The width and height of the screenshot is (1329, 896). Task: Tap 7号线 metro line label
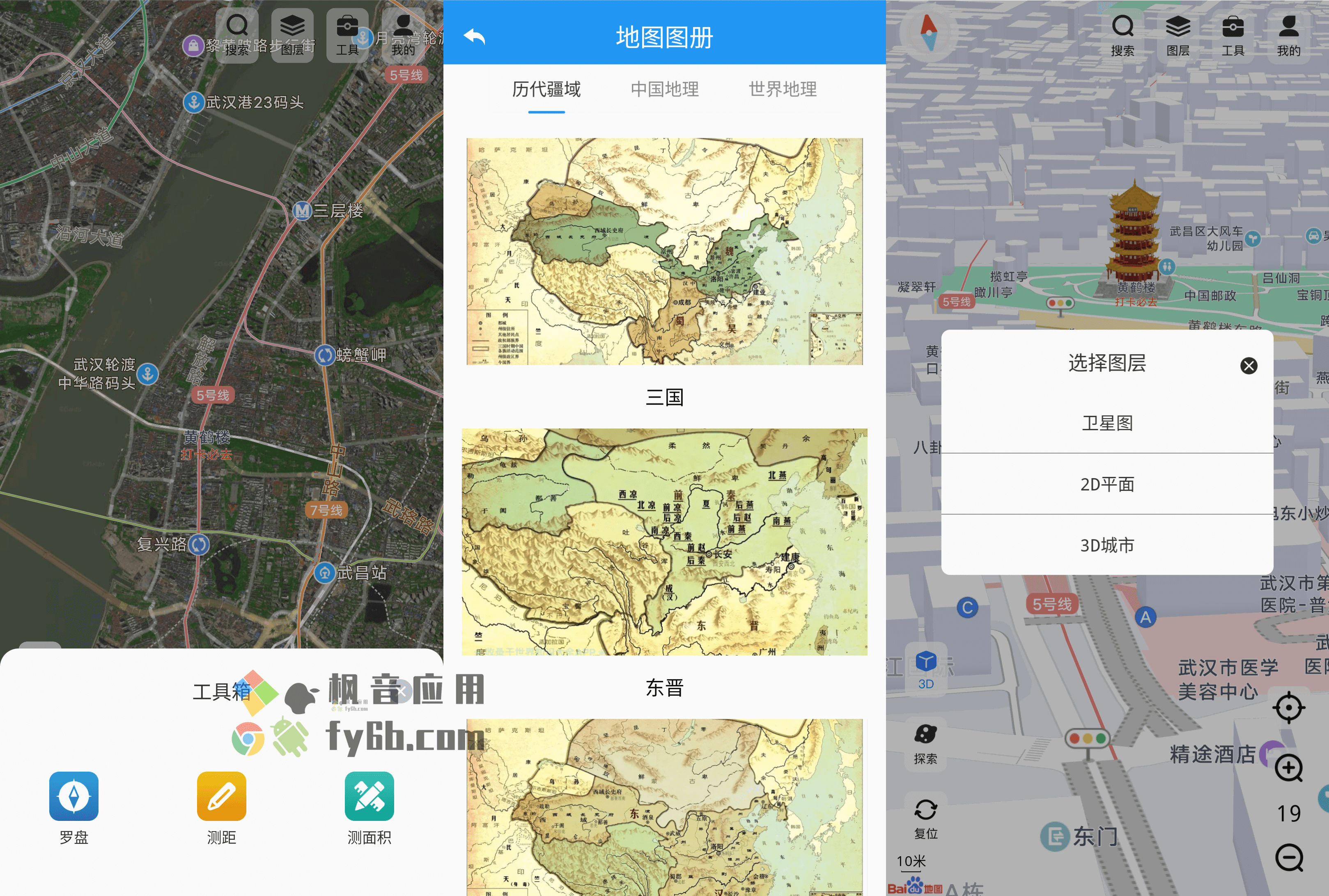(x=326, y=510)
